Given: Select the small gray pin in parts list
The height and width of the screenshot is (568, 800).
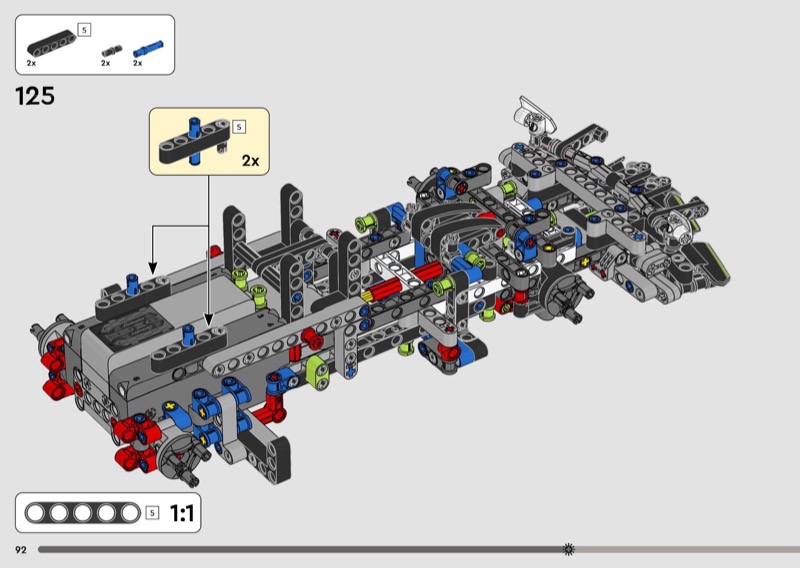Looking at the screenshot, I should [114, 47].
